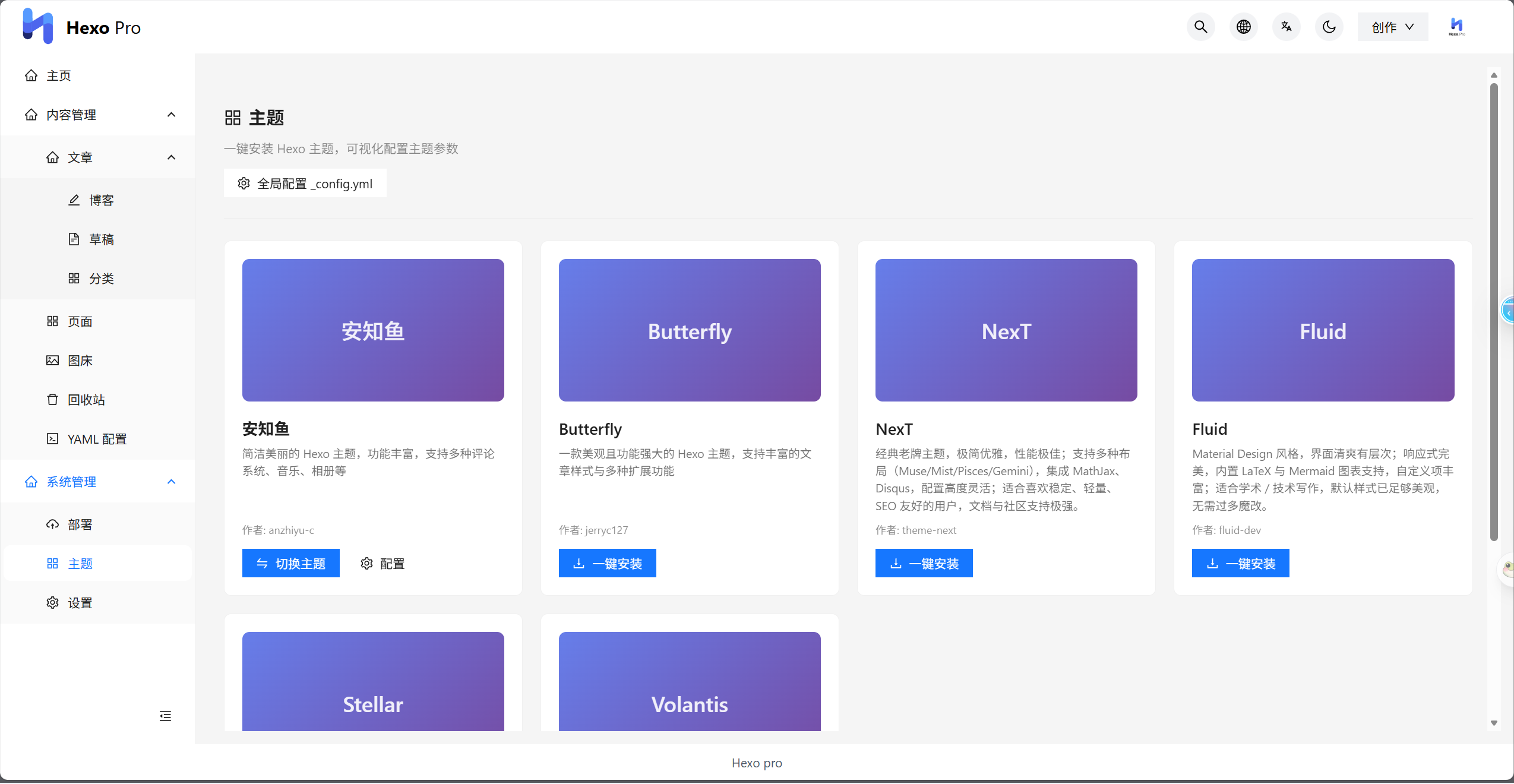Viewport: 1514px width, 784px height.
Task: Click the scrollbar up arrow
Action: (1494, 75)
